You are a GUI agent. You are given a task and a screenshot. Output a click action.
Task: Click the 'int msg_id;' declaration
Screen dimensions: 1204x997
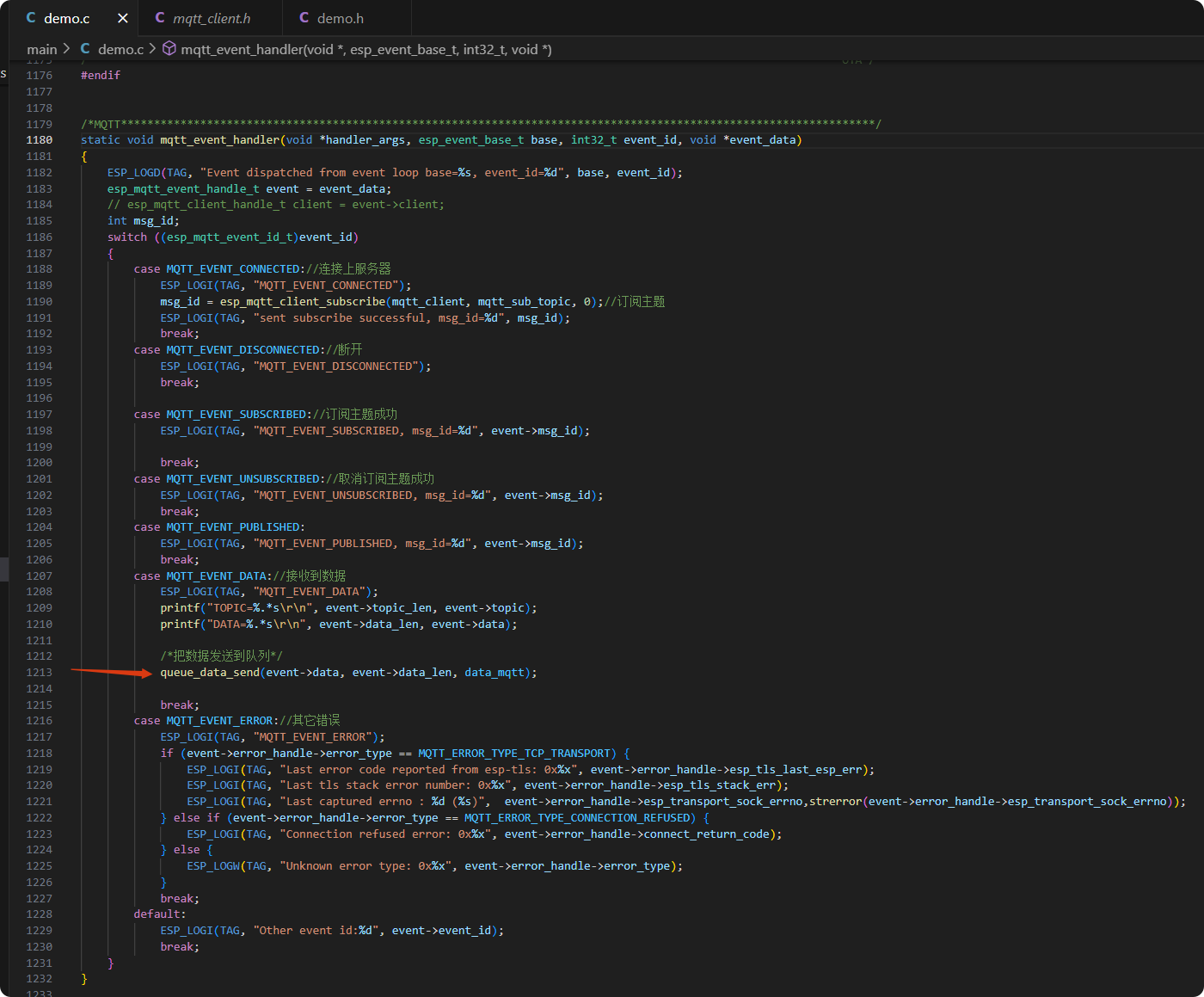(x=144, y=221)
